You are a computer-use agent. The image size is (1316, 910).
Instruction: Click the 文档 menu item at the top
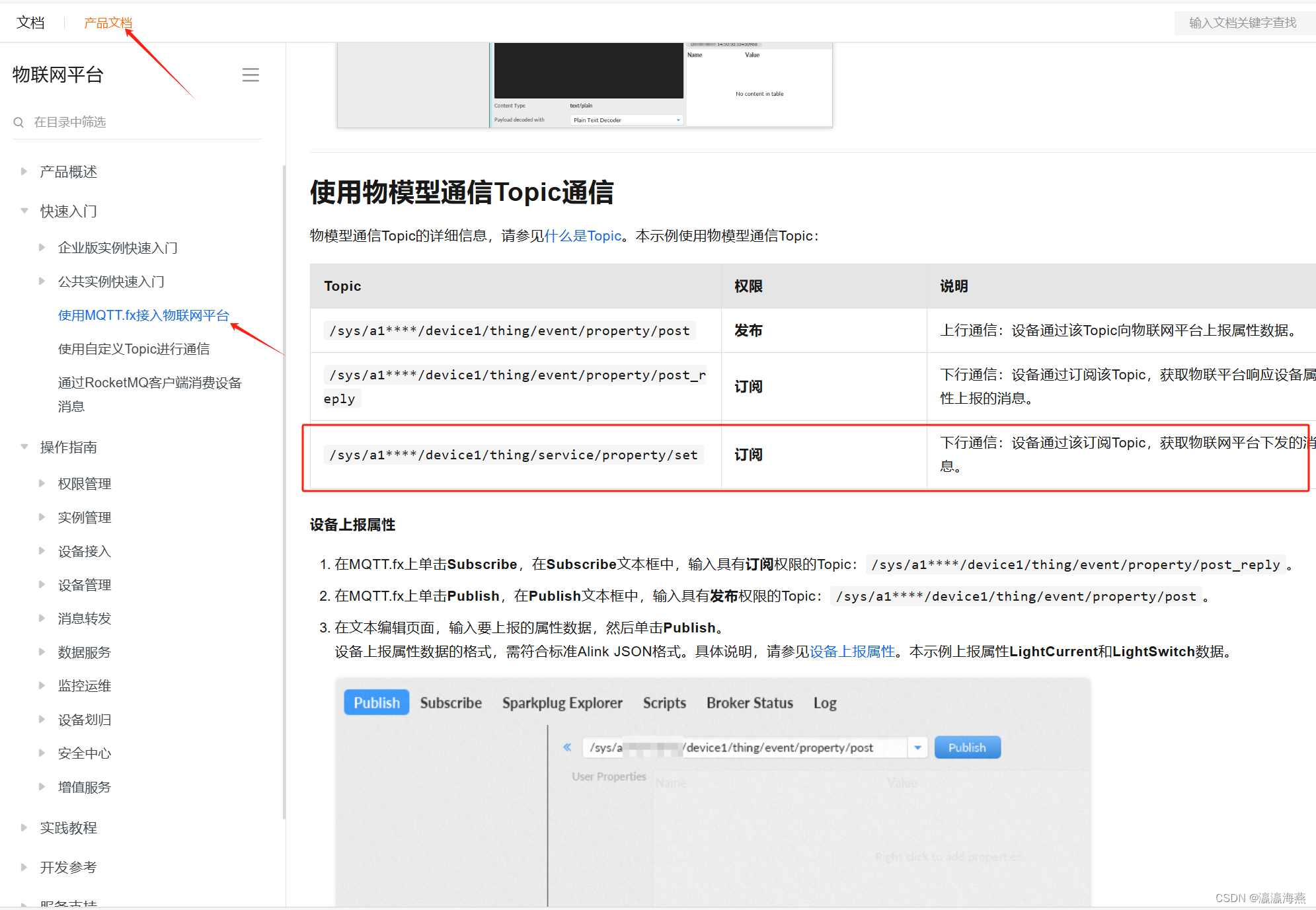(x=30, y=22)
